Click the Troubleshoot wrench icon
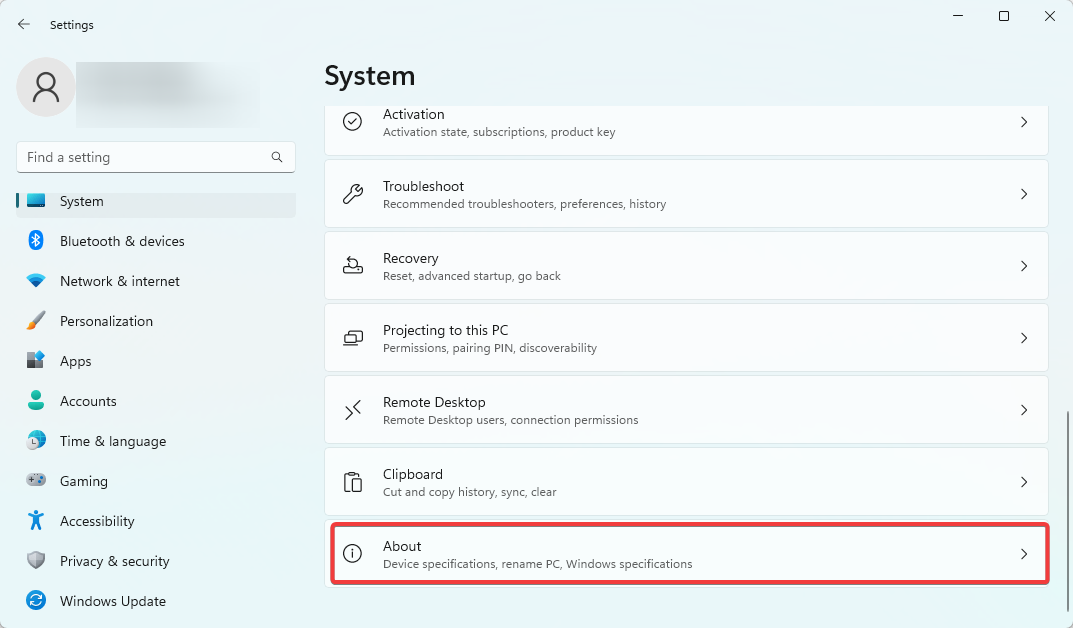This screenshot has width=1073, height=628. pos(352,194)
